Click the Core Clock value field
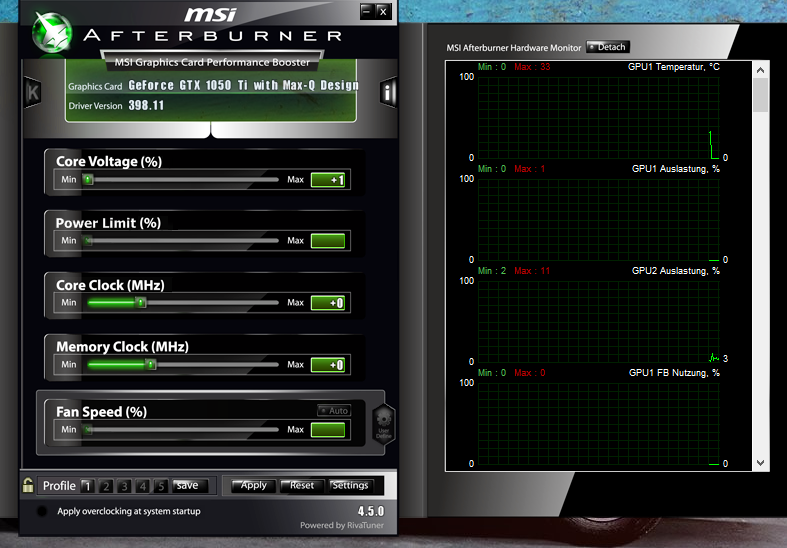 tap(328, 303)
